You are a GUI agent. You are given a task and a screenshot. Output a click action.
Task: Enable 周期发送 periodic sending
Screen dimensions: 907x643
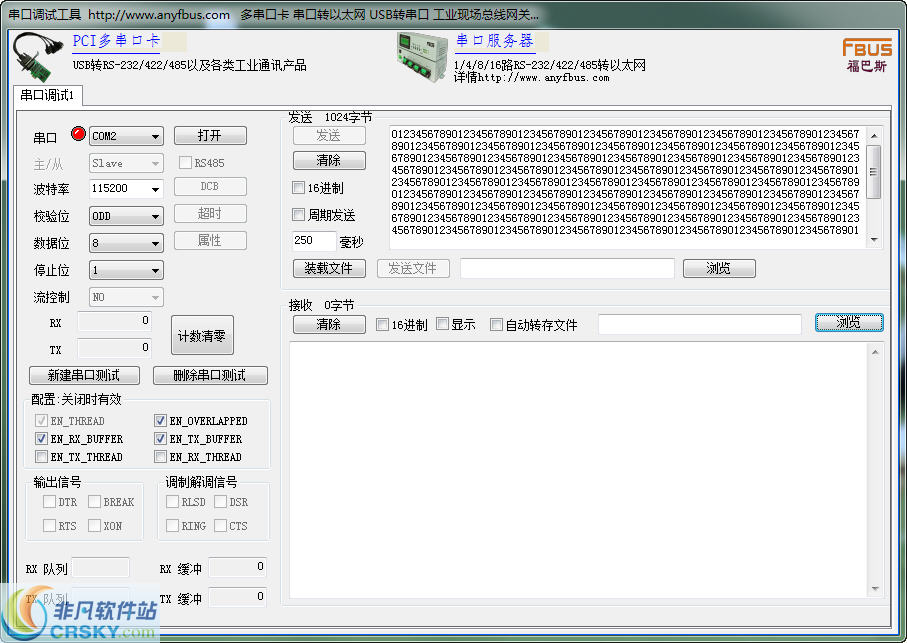point(298,213)
